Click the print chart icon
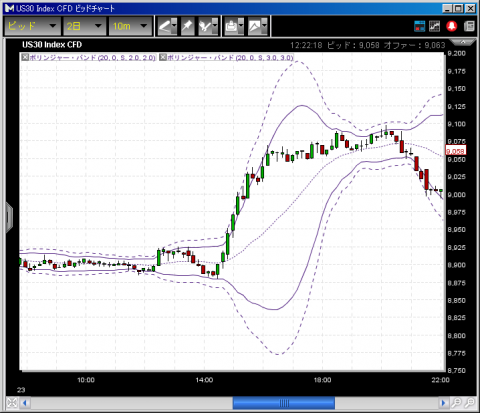 coord(234,26)
